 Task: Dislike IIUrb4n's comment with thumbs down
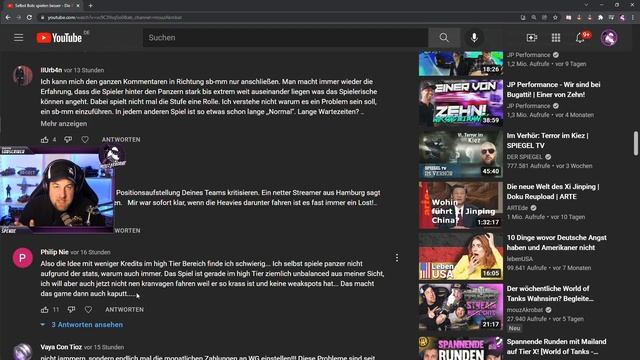(68, 140)
